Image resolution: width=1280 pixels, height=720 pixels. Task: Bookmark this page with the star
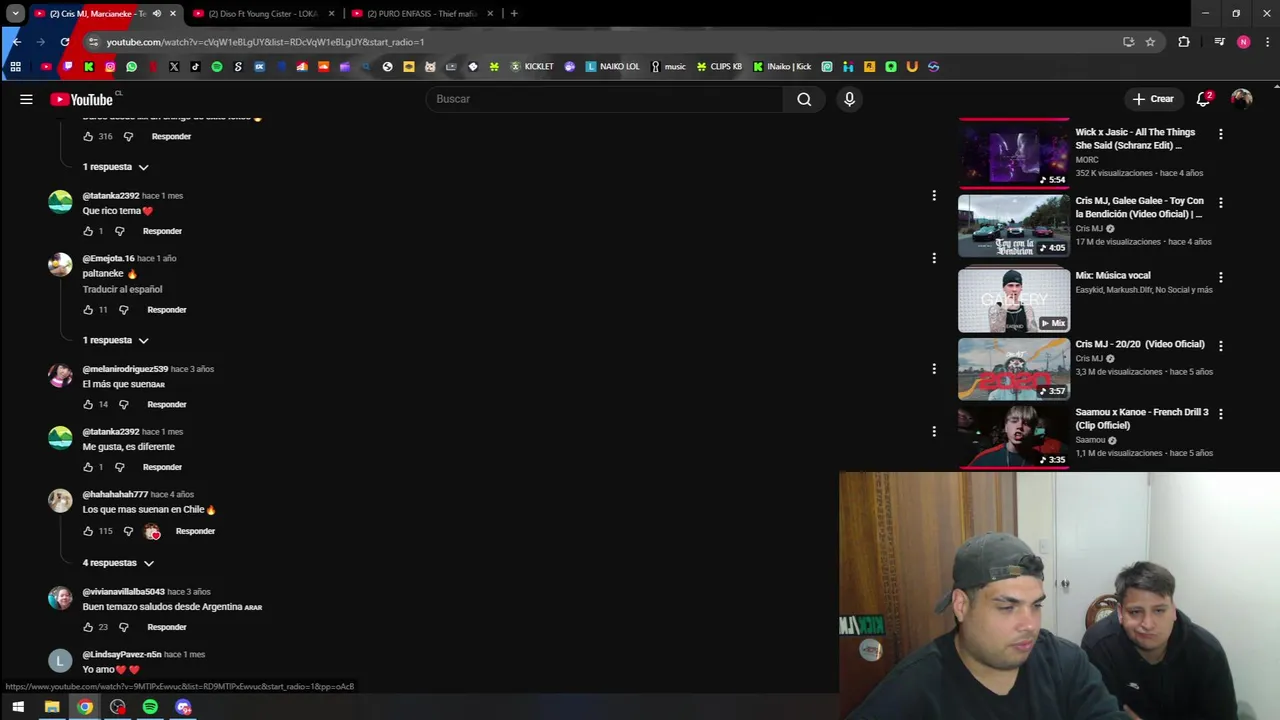[1150, 42]
